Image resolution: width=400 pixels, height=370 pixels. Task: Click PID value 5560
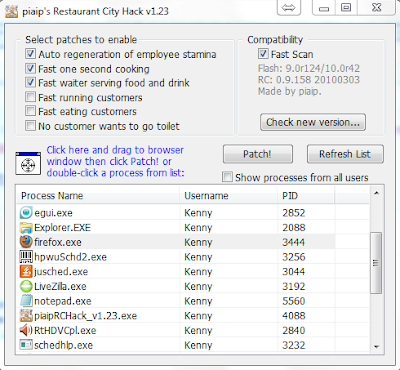pyautogui.click(x=293, y=301)
